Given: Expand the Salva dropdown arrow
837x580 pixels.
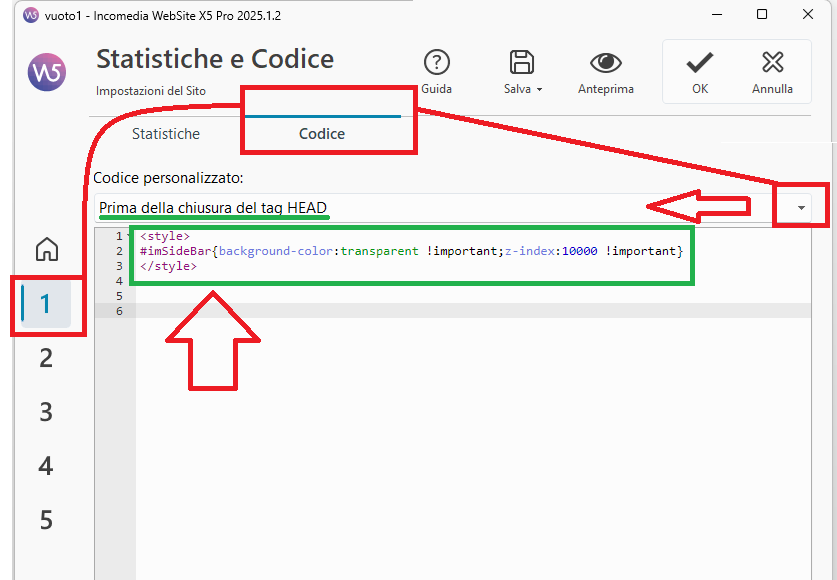Looking at the screenshot, I should [540, 90].
